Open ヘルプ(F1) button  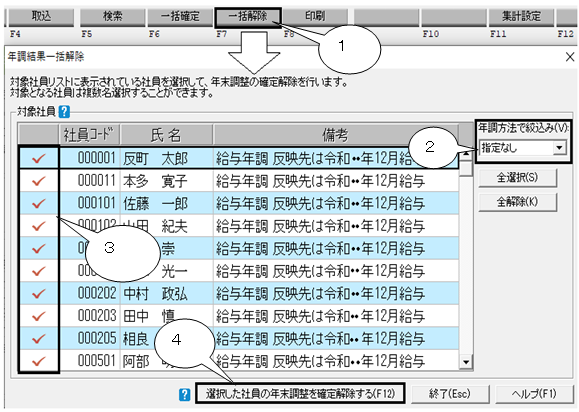[x=534, y=394]
